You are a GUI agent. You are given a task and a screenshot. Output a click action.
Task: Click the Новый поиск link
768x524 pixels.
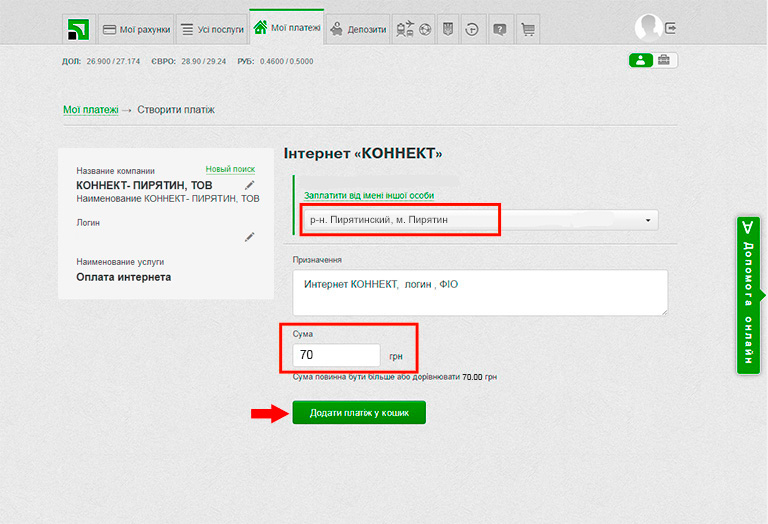(230, 169)
